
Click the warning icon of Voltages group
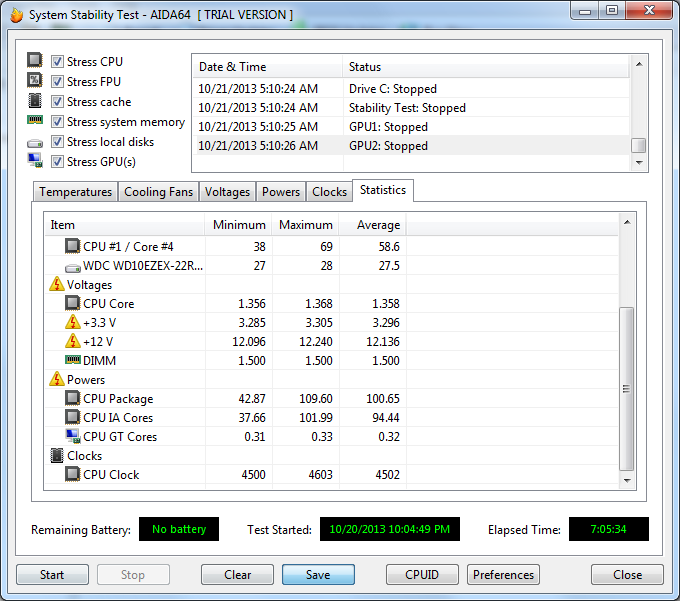coord(56,284)
